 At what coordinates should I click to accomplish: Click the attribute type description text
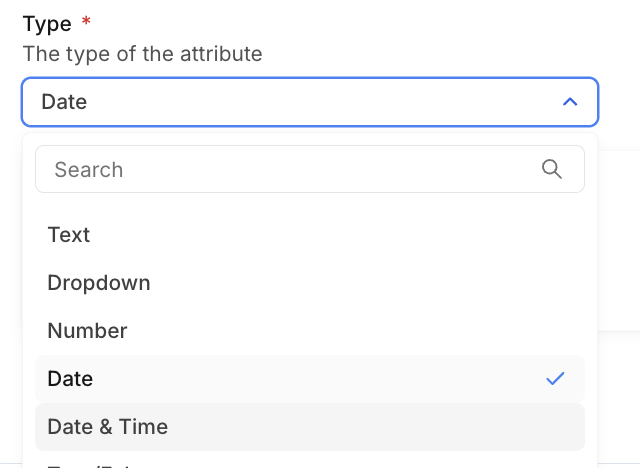tap(142, 54)
